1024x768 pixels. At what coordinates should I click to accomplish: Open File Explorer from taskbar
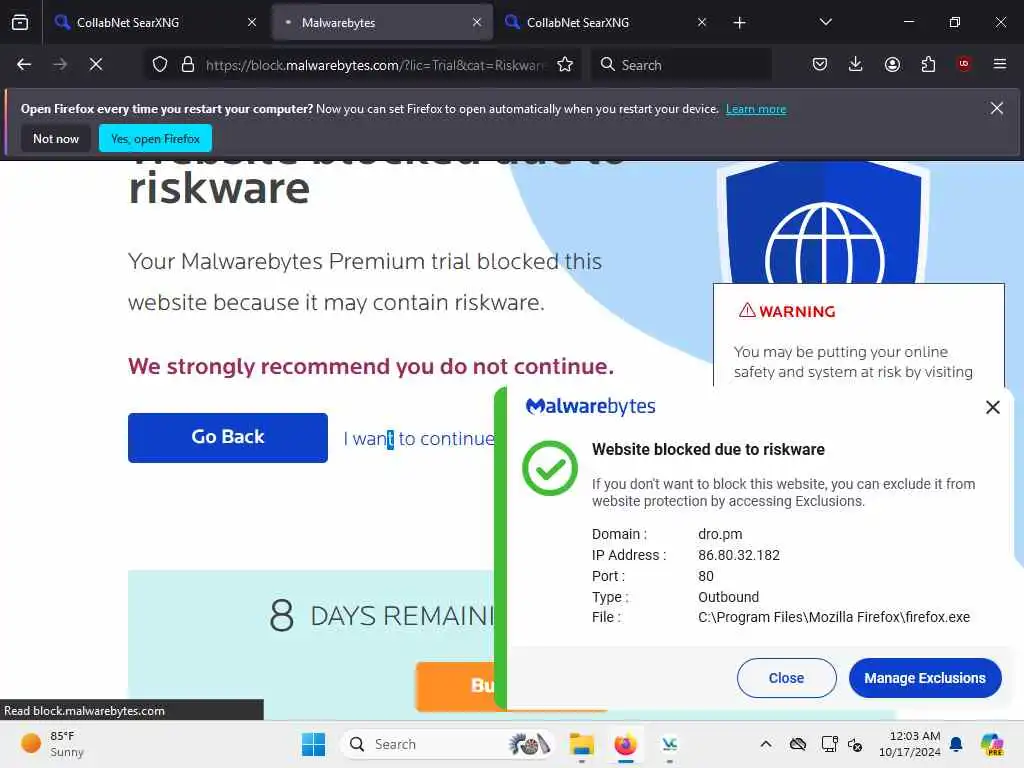[x=581, y=744]
